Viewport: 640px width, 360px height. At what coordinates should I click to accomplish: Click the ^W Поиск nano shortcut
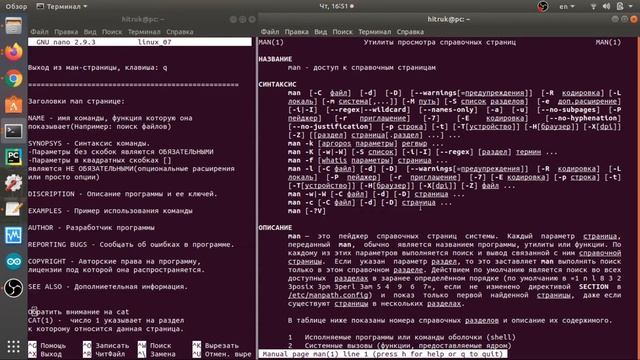click(x=154, y=345)
